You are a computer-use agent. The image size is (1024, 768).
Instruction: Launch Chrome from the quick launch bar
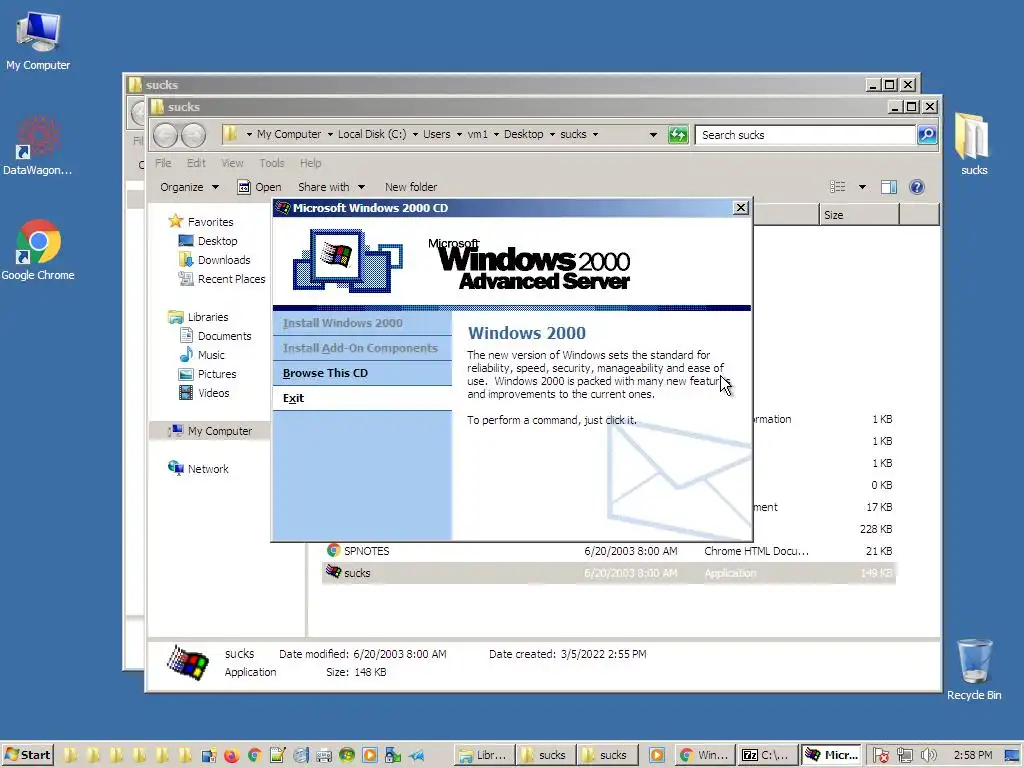[x=255, y=756]
